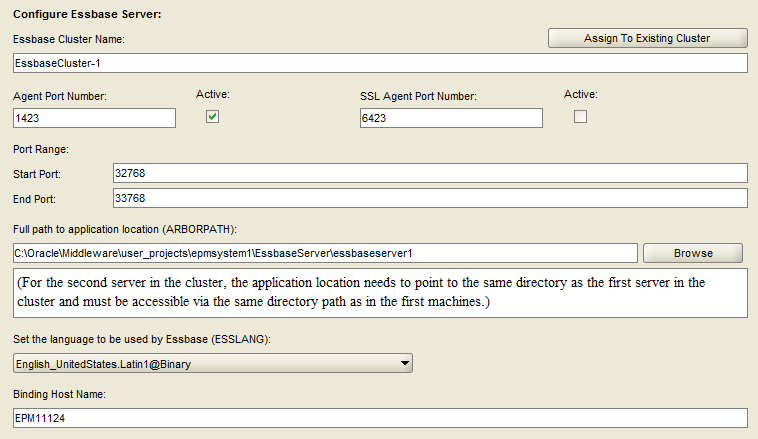Select the SSL Agent Port field showing 6423
The image size is (758, 439).
(x=451, y=118)
